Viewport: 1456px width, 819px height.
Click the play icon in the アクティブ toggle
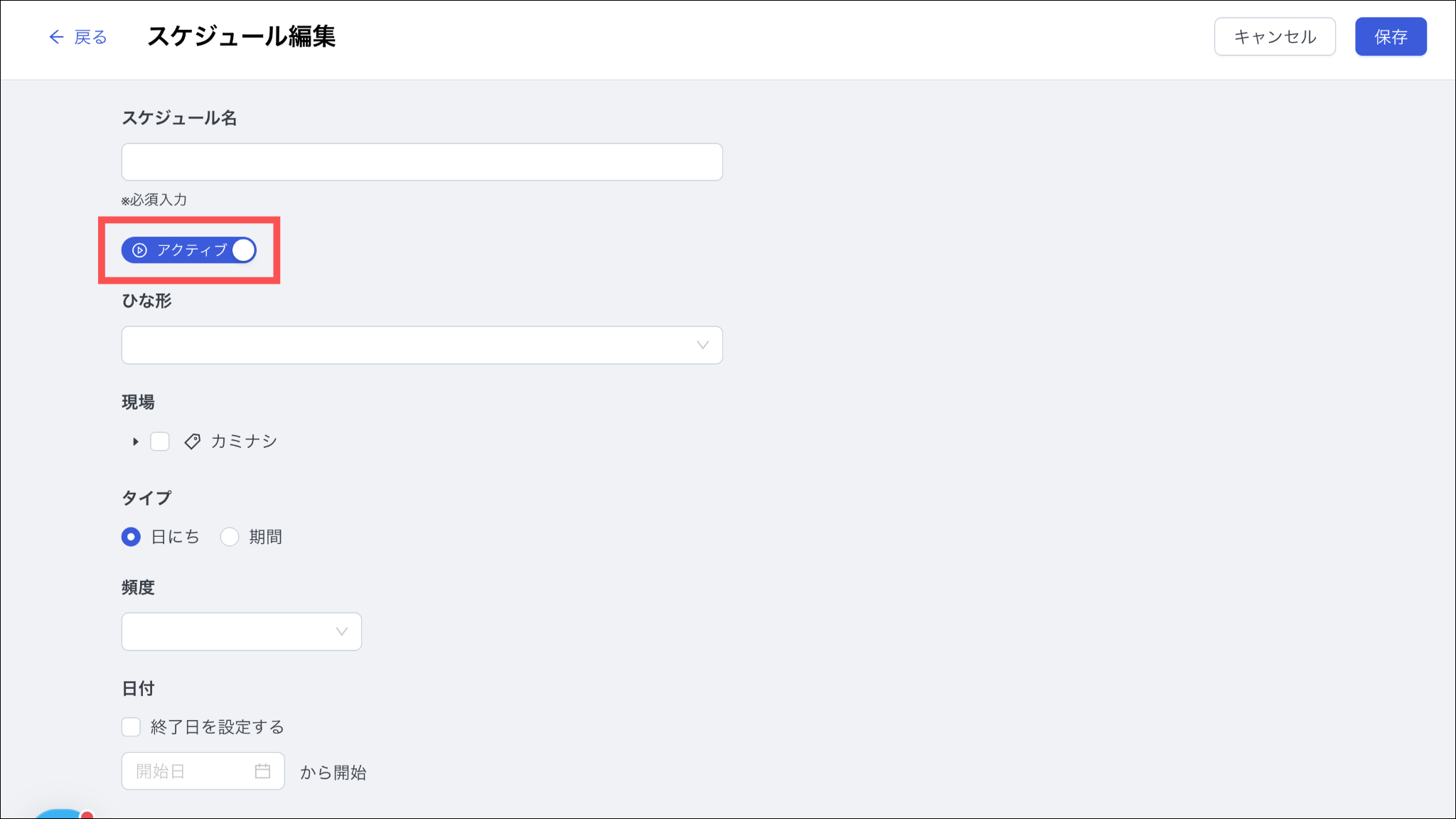(x=140, y=250)
